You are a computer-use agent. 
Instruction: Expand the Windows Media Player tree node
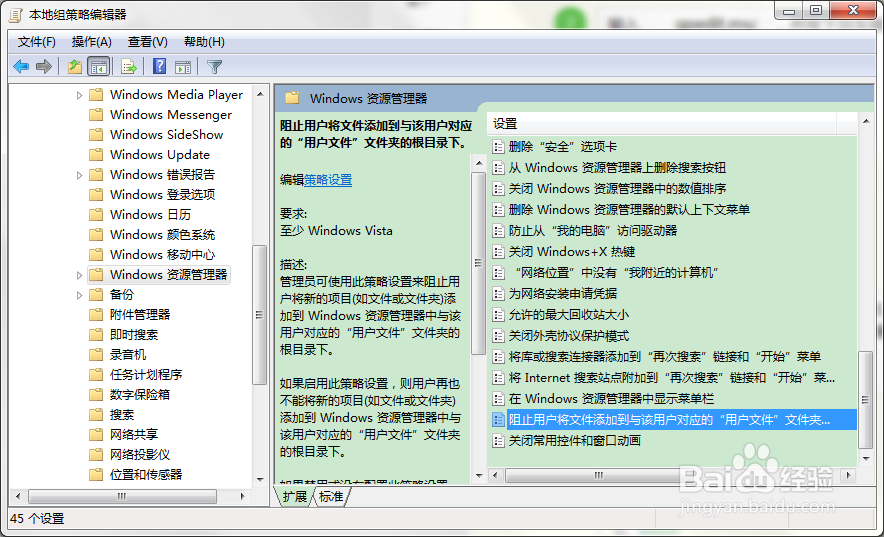79,95
